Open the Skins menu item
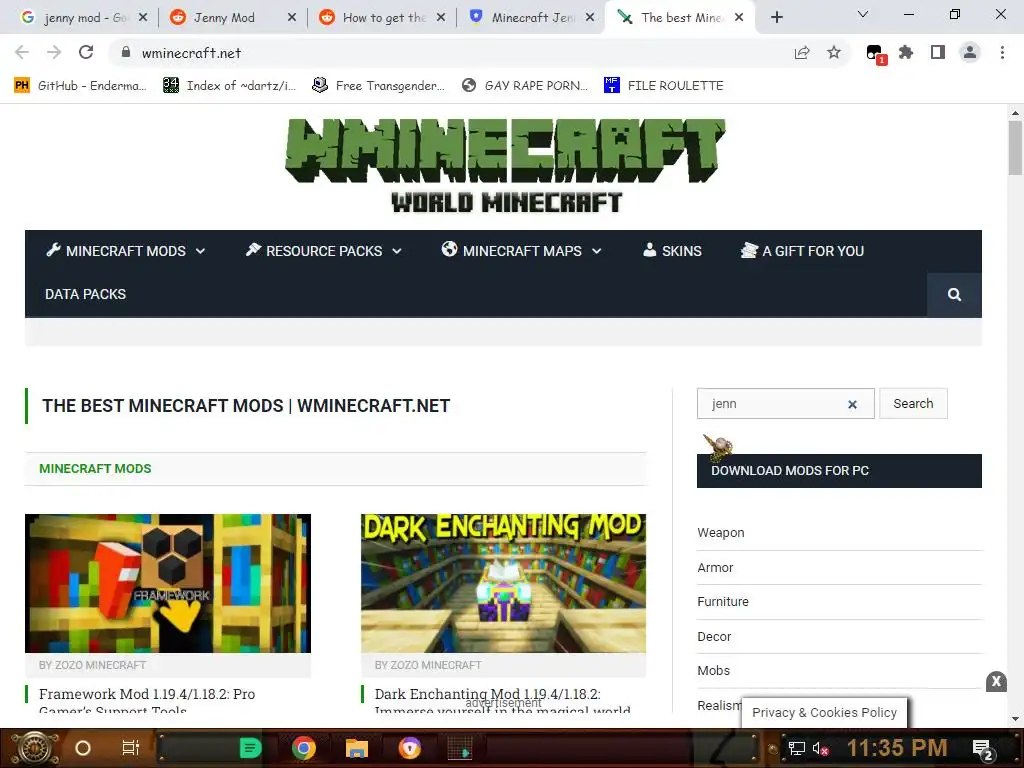This screenshot has width=1024, height=768. point(672,251)
